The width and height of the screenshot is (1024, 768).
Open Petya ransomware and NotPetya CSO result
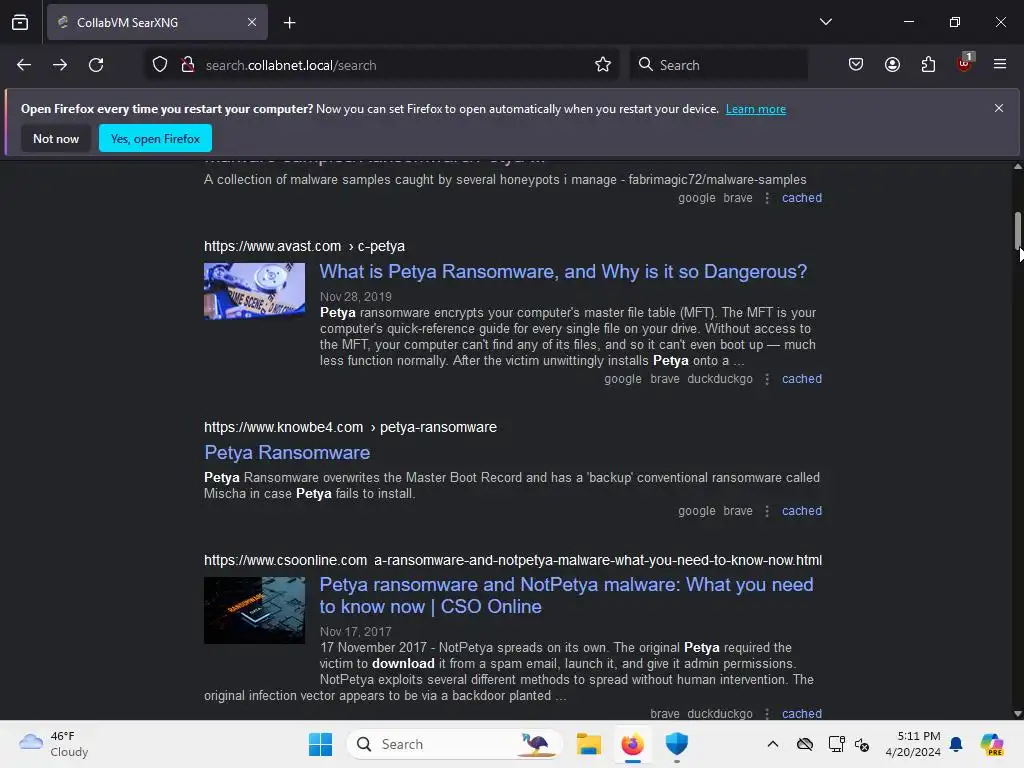click(x=566, y=596)
